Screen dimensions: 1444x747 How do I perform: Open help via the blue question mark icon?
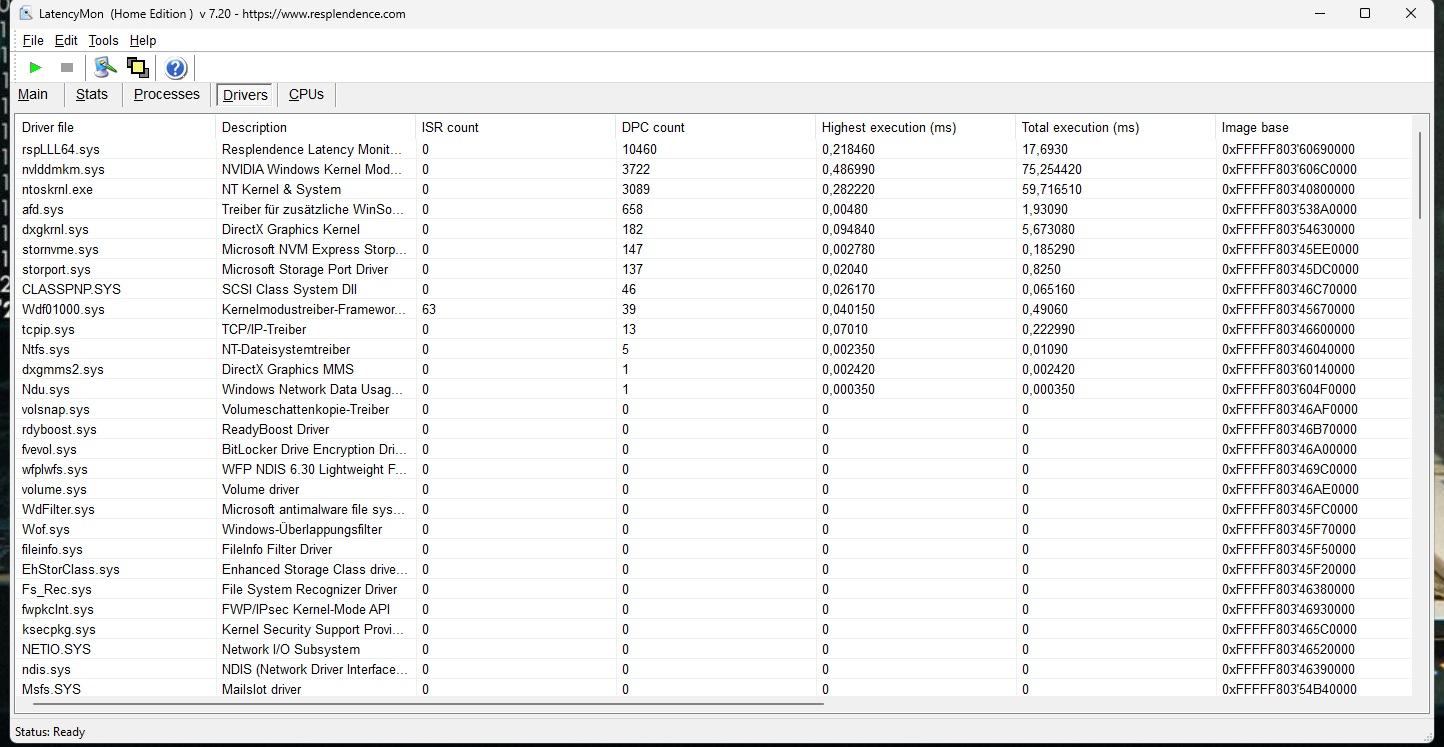coord(176,68)
